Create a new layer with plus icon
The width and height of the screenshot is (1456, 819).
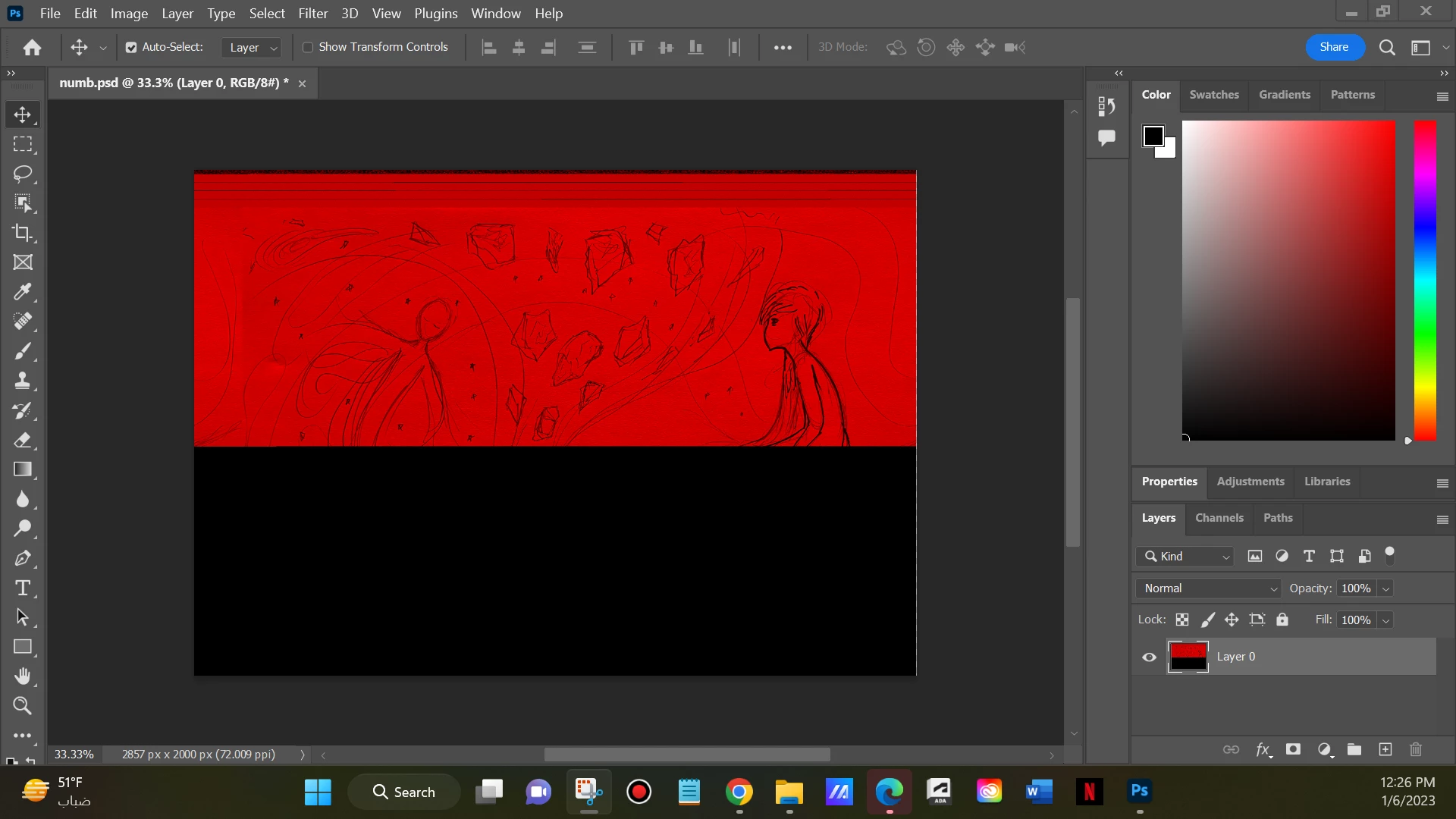[x=1385, y=749]
